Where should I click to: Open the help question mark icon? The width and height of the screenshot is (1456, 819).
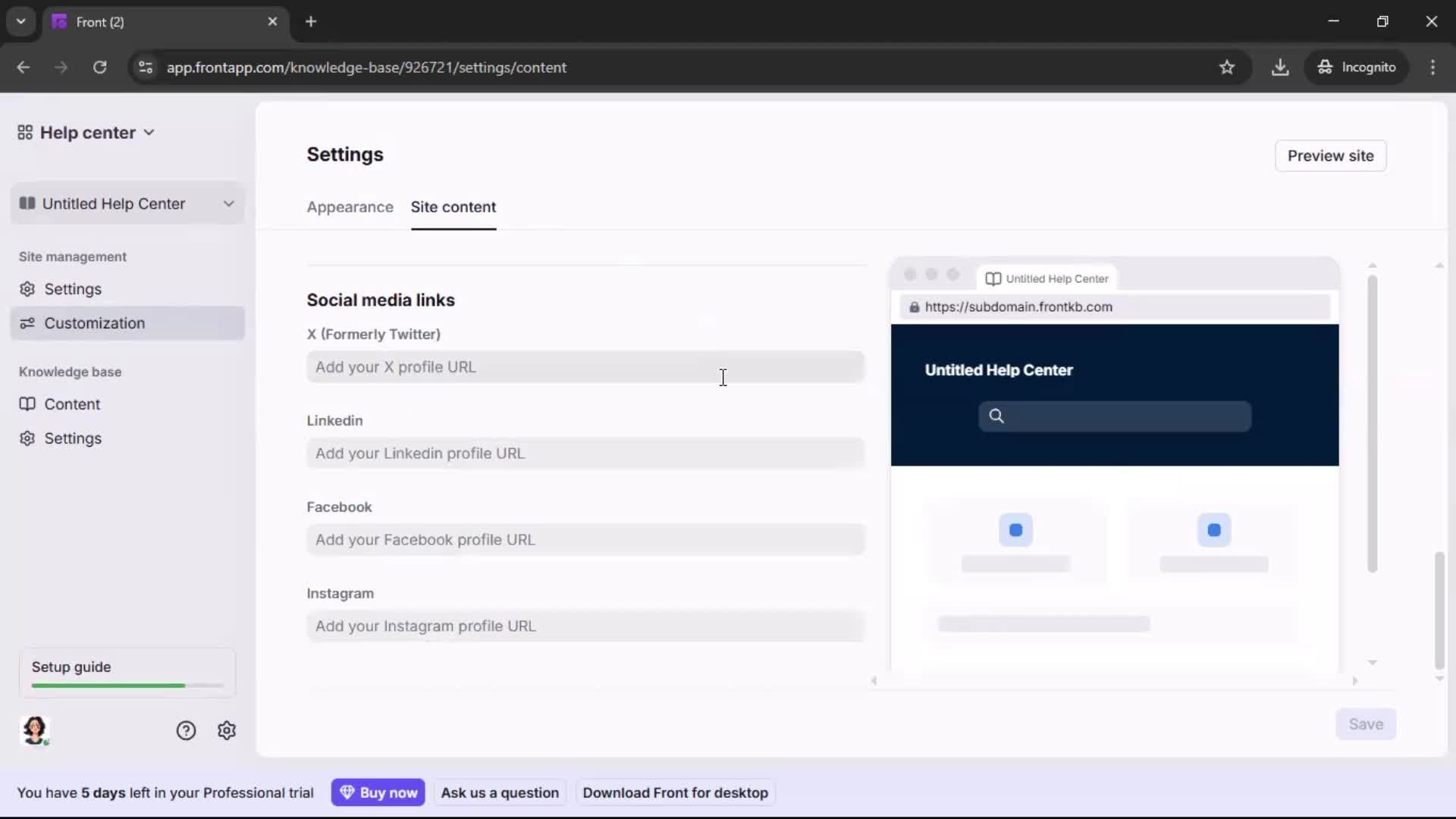187,730
